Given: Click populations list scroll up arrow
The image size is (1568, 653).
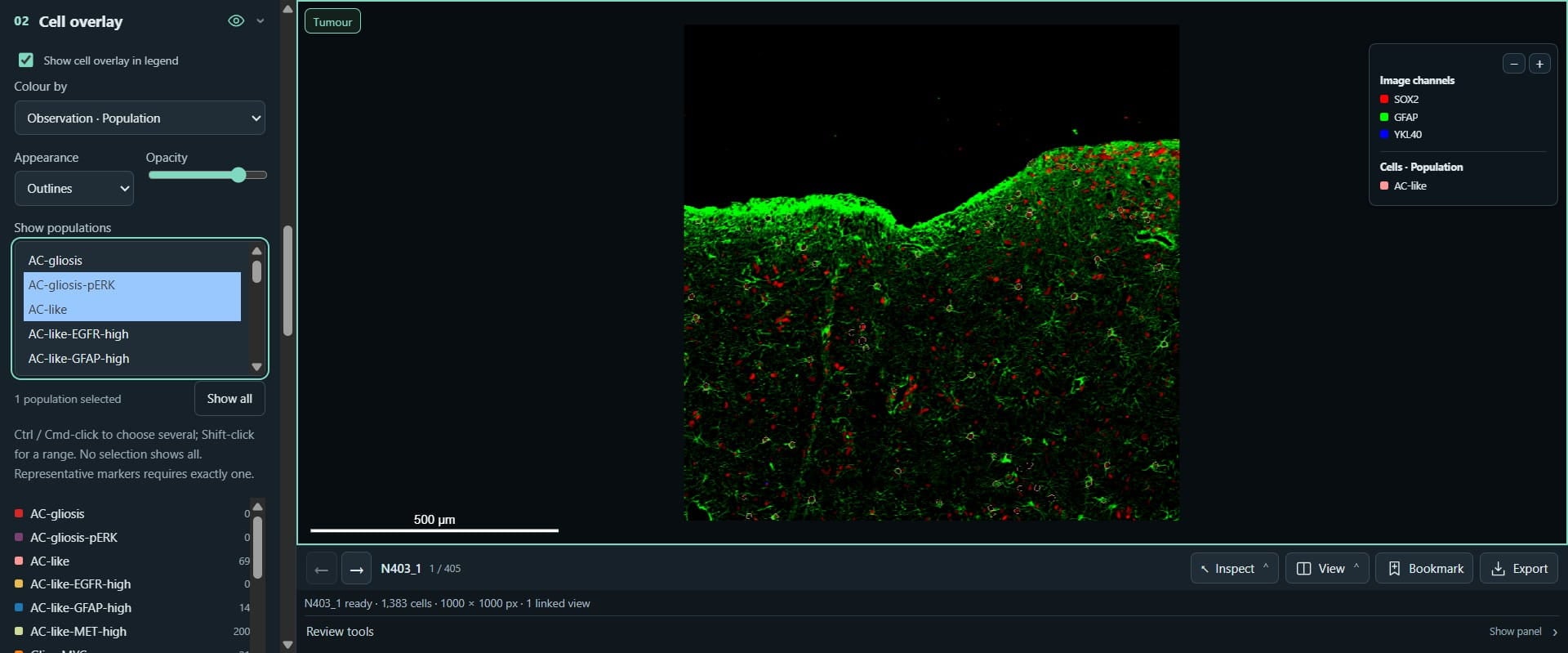Looking at the screenshot, I should (256, 251).
